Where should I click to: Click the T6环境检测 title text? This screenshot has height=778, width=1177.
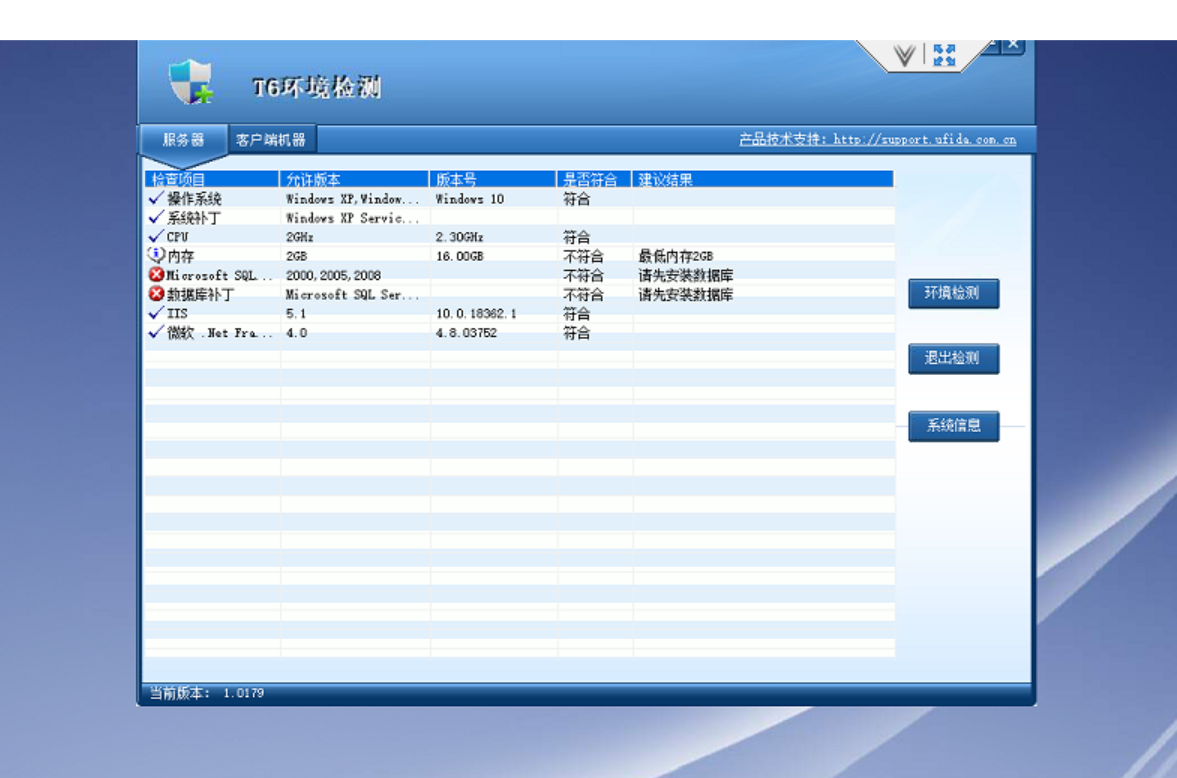point(317,87)
